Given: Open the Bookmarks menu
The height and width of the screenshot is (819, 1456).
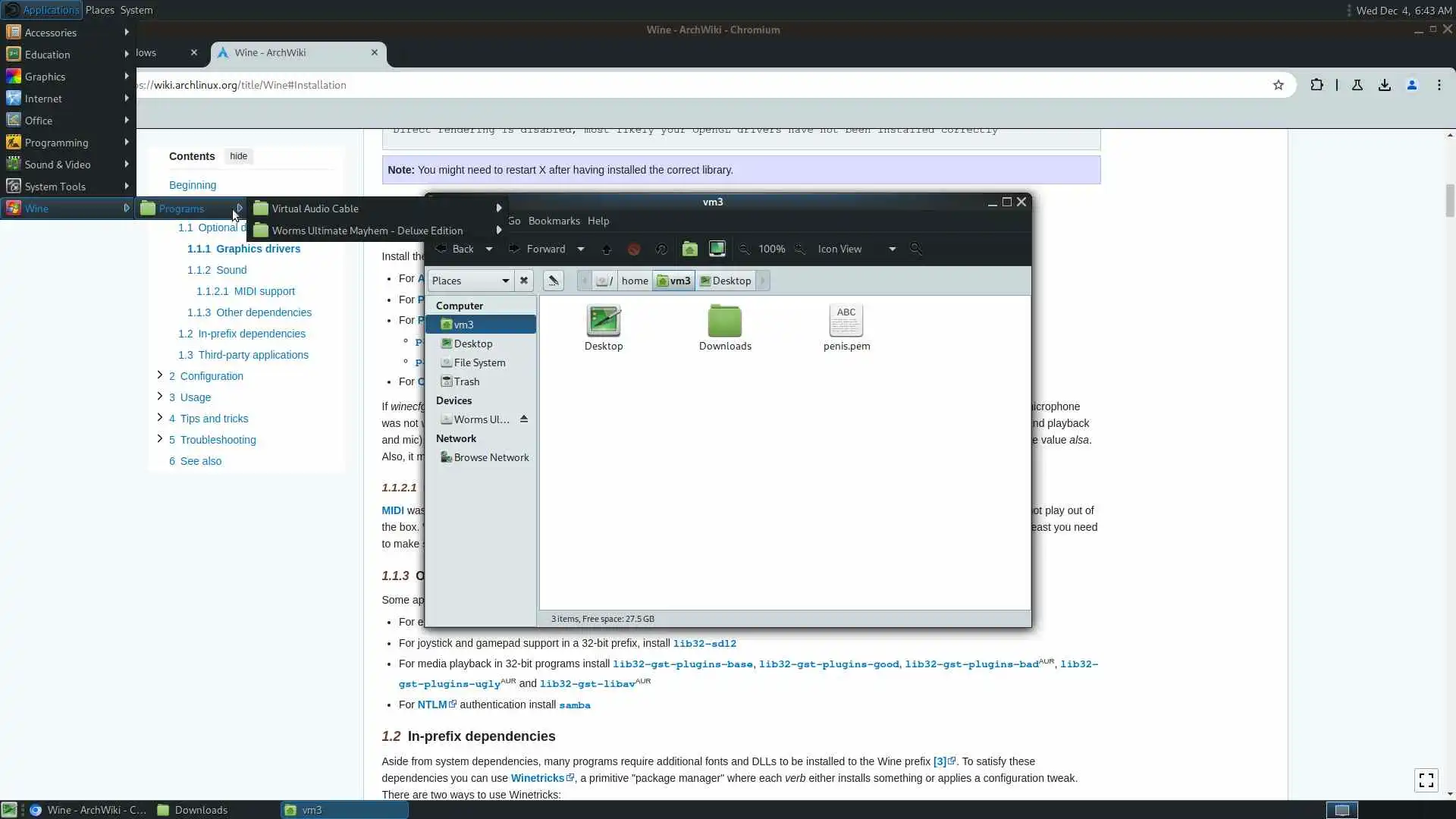Looking at the screenshot, I should pyautogui.click(x=554, y=221).
